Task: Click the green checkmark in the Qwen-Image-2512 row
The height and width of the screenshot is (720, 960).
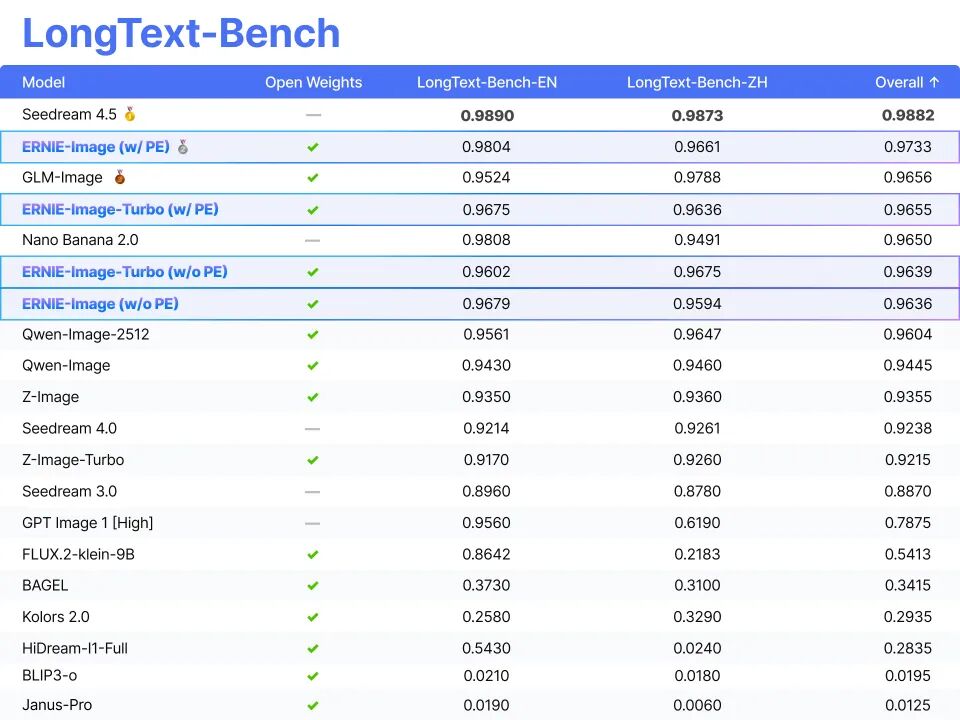Action: [x=313, y=335]
